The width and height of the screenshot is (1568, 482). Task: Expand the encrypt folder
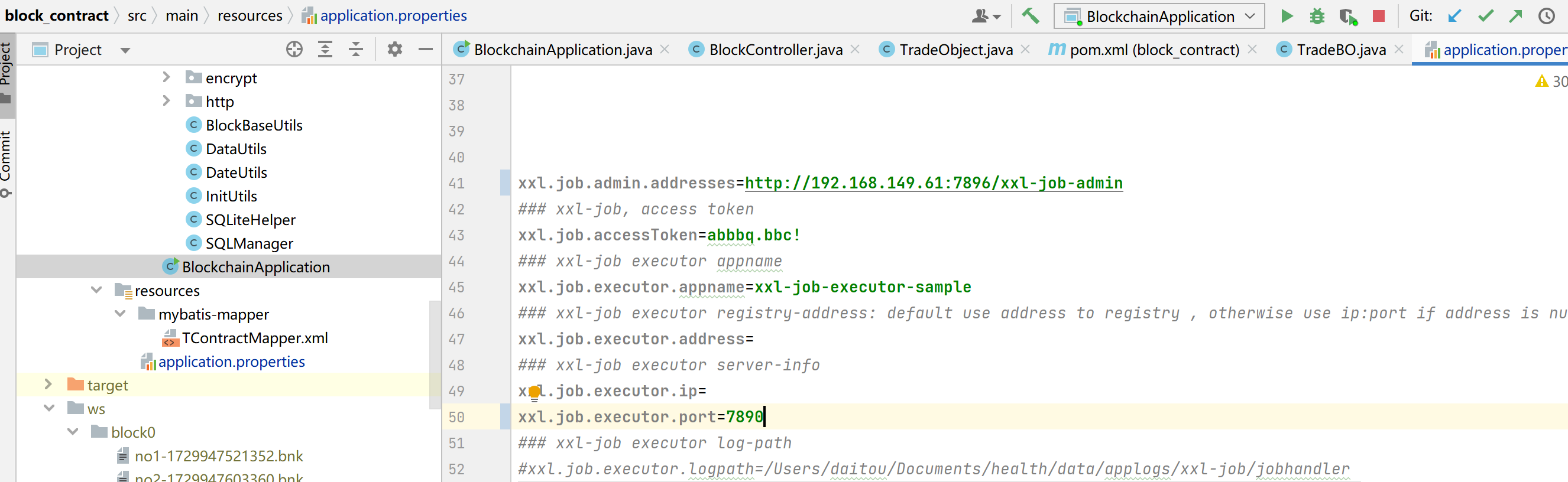pyautogui.click(x=166, y=77)
